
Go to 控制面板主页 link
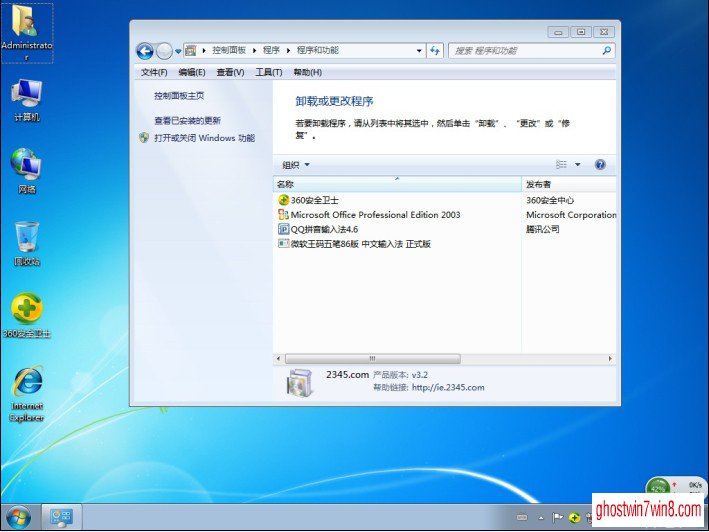179,96
